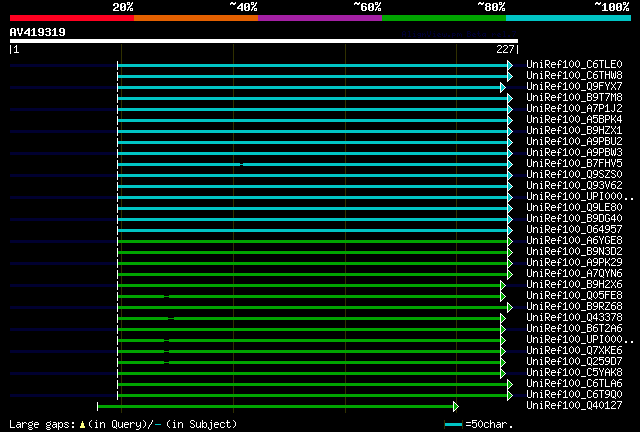
Task: Open hit UniRef100_B9T7M8
Action: pyautogui.click(x=574, y=98)
